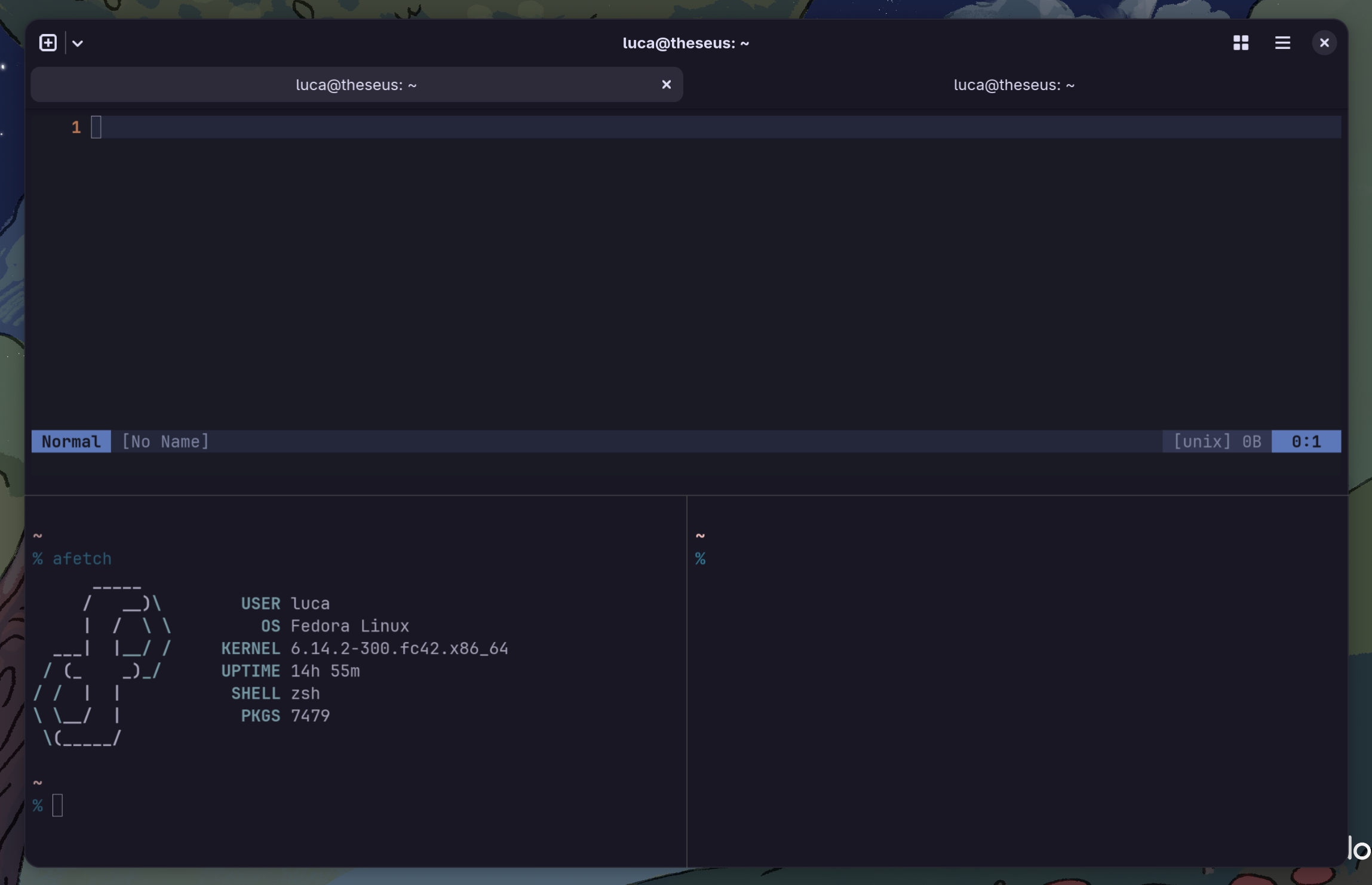Close the first luca@theseus tab
This screenshot has width=1372, height=885.
point(667,85)
